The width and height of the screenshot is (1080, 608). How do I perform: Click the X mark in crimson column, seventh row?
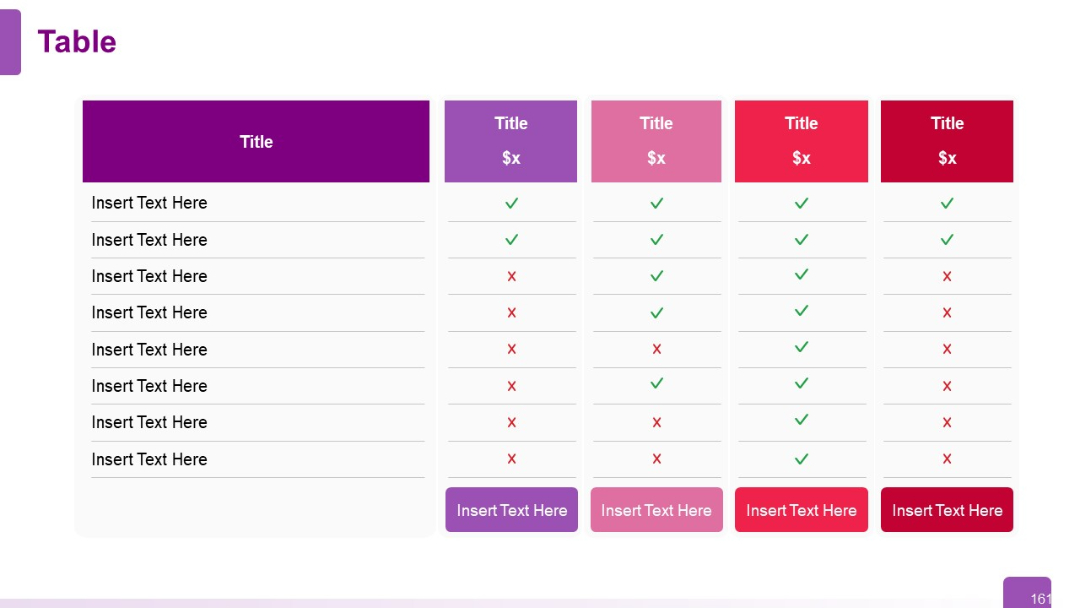pos(947,422)
